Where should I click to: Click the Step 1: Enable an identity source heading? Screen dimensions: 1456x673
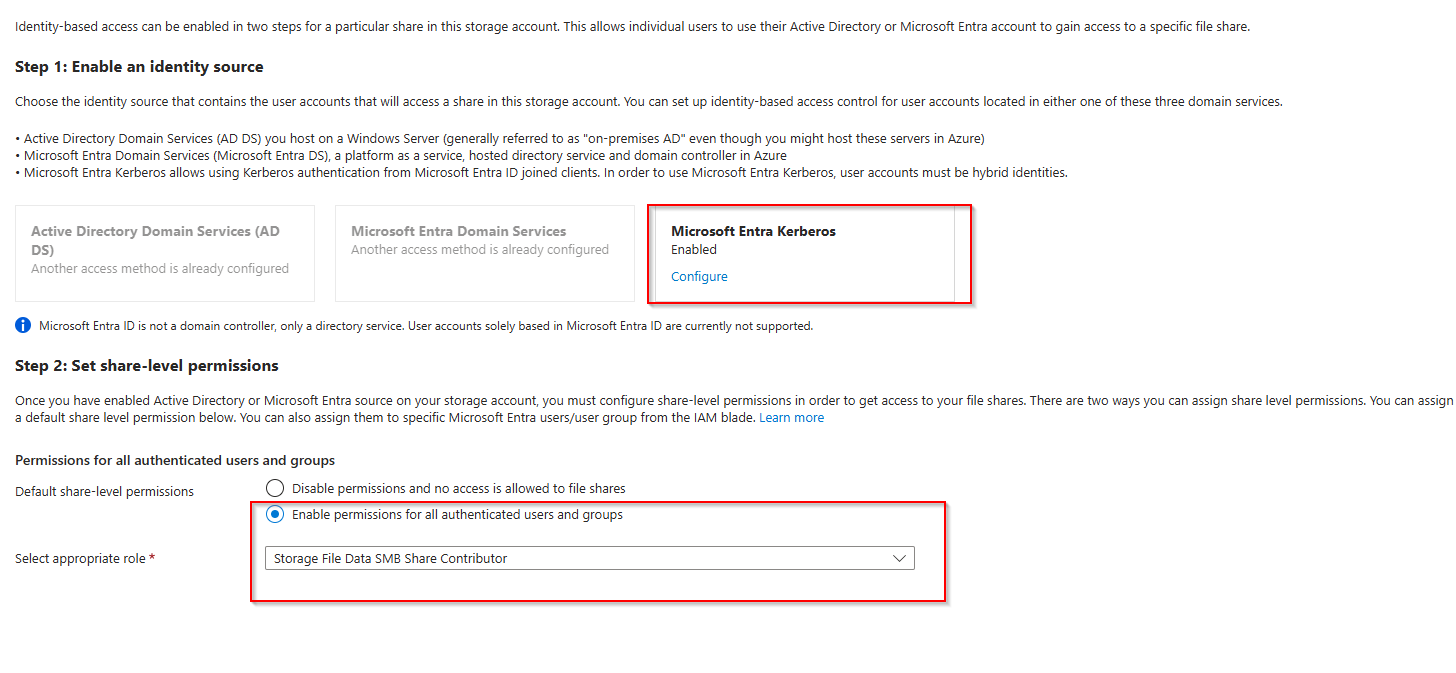pyautogui.click(x=139, y=67)
